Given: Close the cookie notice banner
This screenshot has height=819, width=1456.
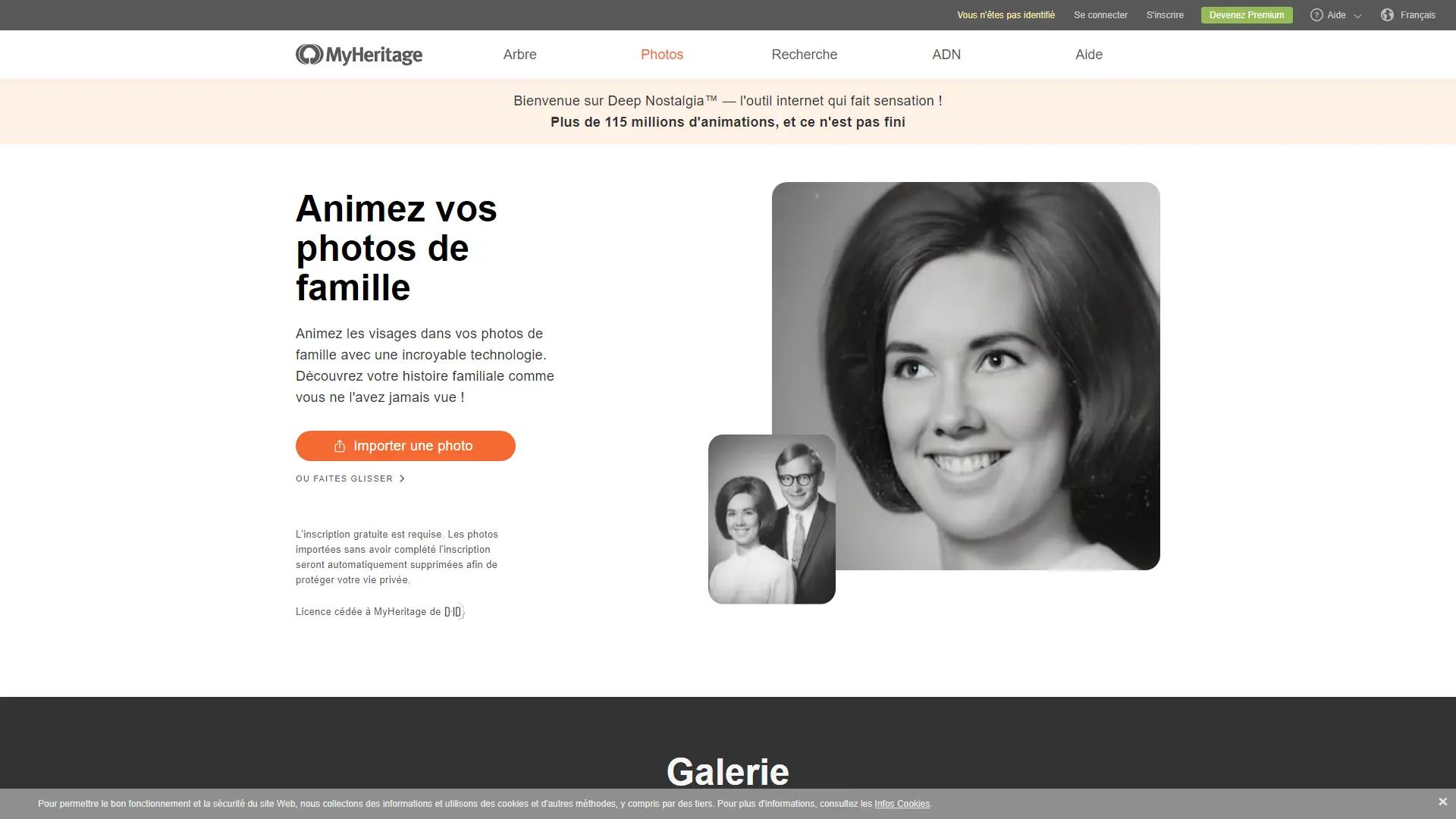Looking at the screenshot, I should click(x=1442, y=802).
